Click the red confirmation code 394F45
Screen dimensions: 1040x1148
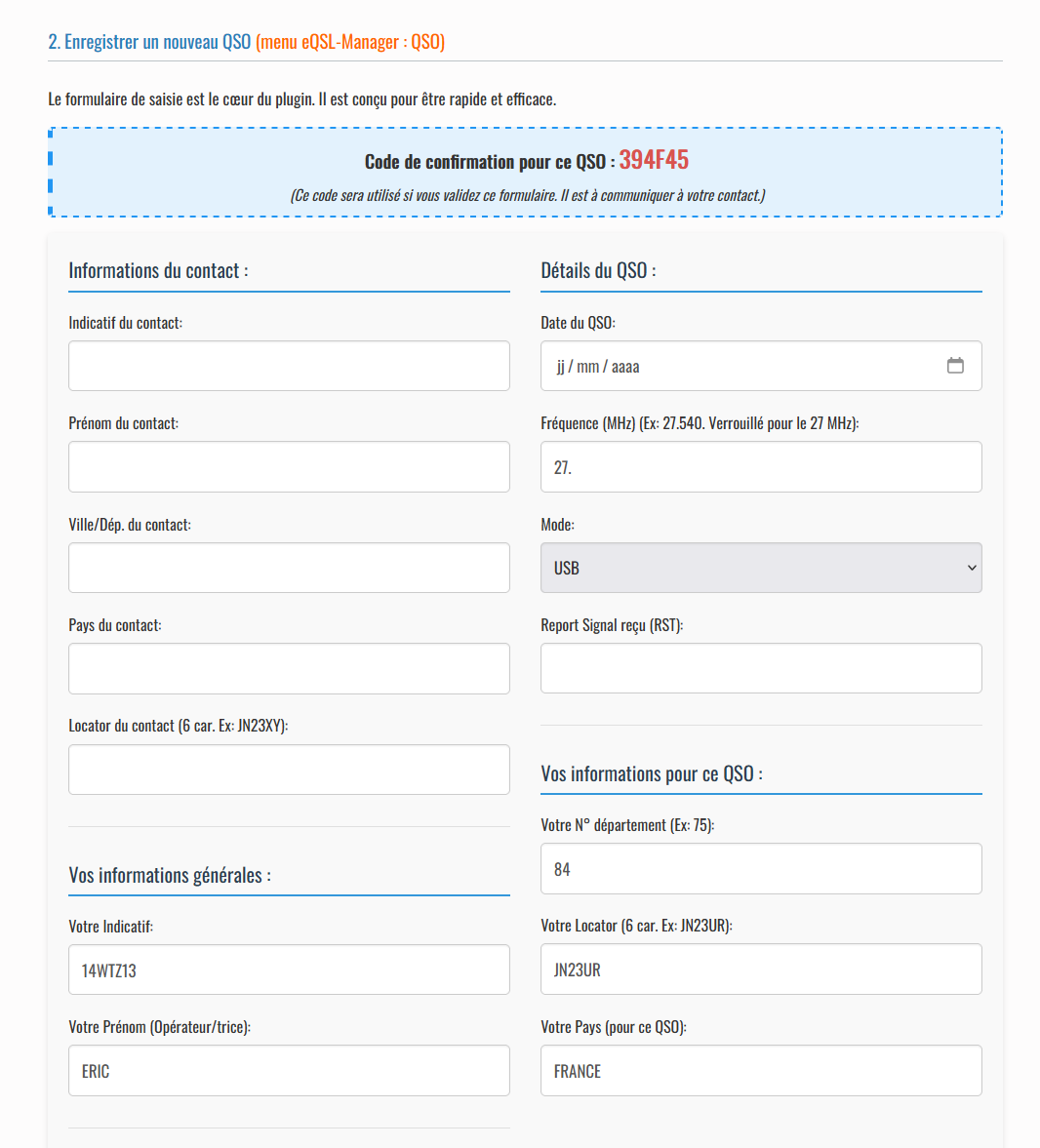coord(654,160)
